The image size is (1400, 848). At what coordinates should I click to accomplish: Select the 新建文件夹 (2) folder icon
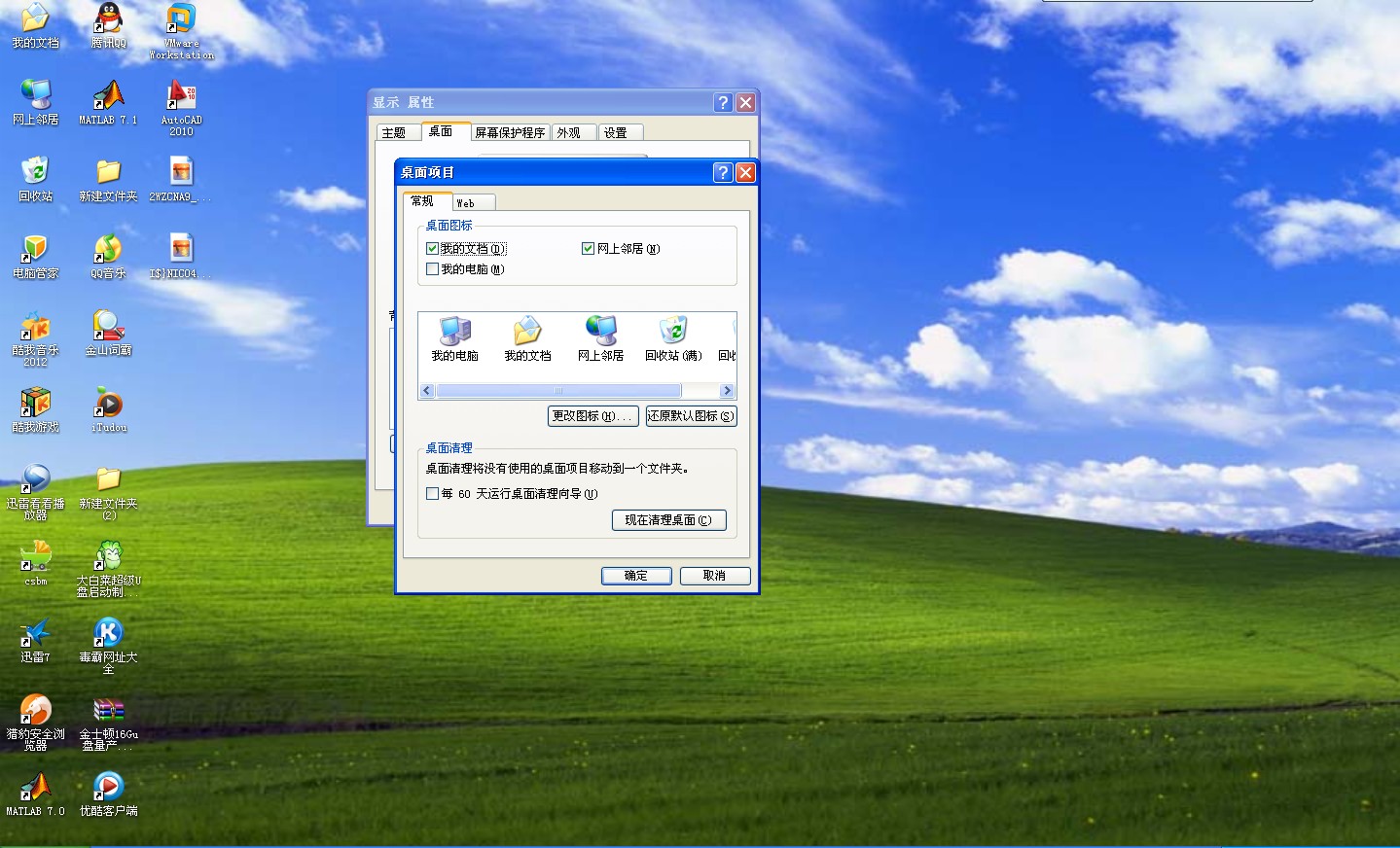[x=108, y=492]
